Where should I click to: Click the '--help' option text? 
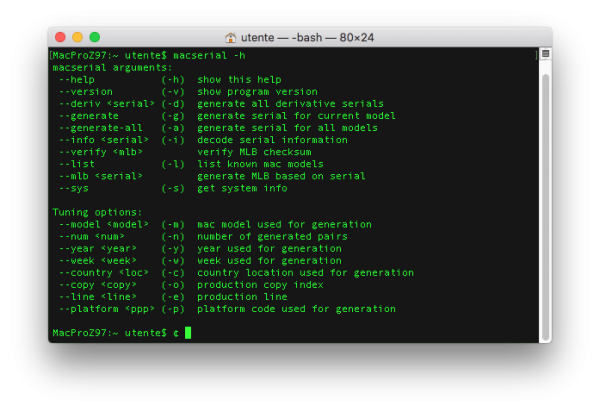tap(77, 80)
